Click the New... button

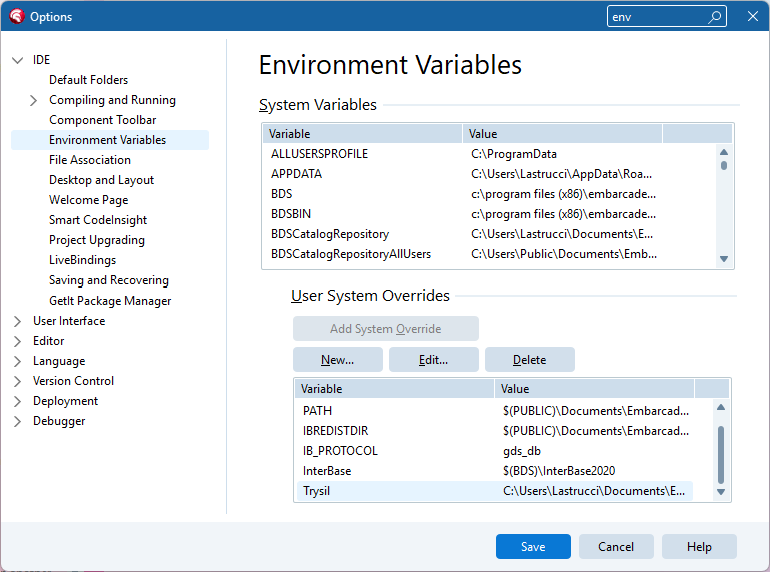coord(338,360)
